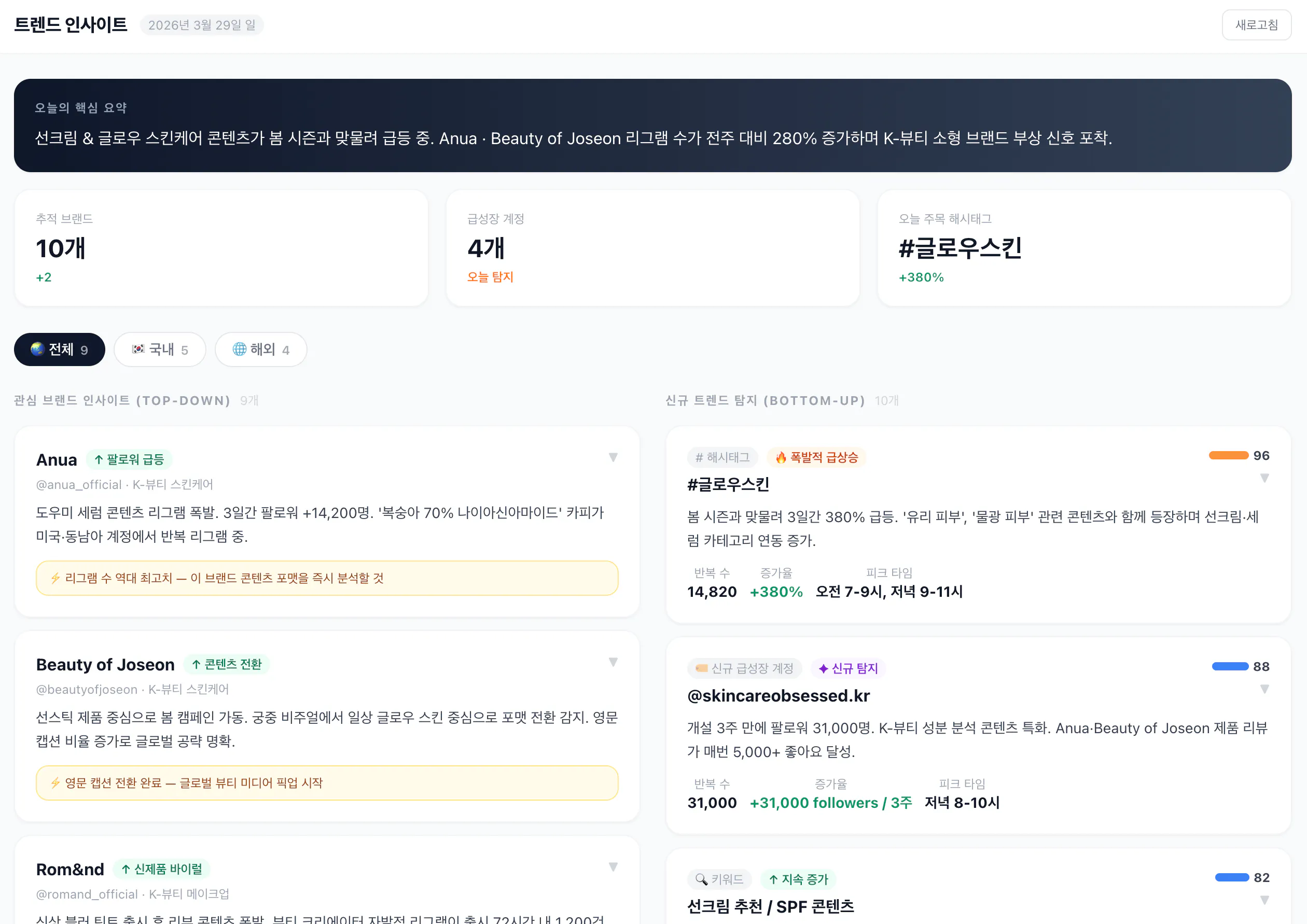This screenshot has height=924, width=1307.
Task: Click 오전 7-9시, 저녁 9-11시 peak time
Action: [889, 592]
